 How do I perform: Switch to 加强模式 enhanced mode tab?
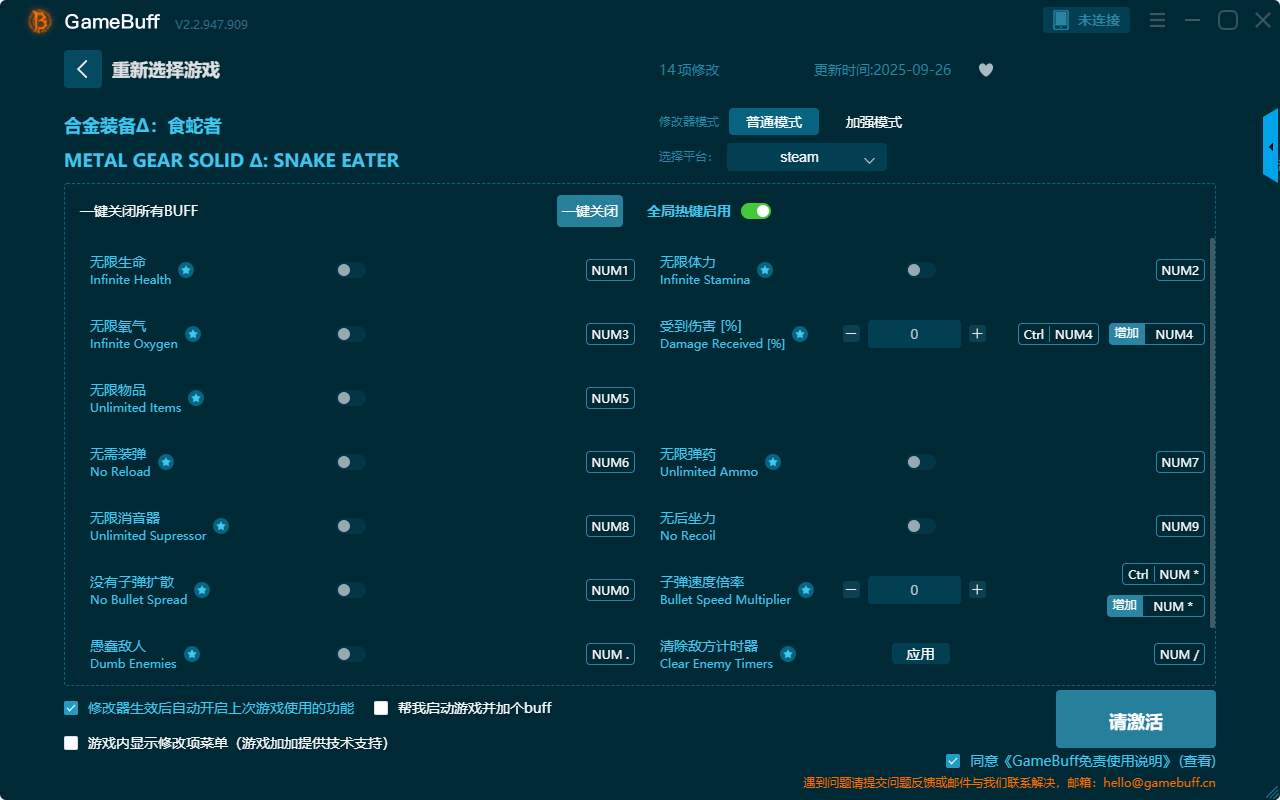coord(873,122)
